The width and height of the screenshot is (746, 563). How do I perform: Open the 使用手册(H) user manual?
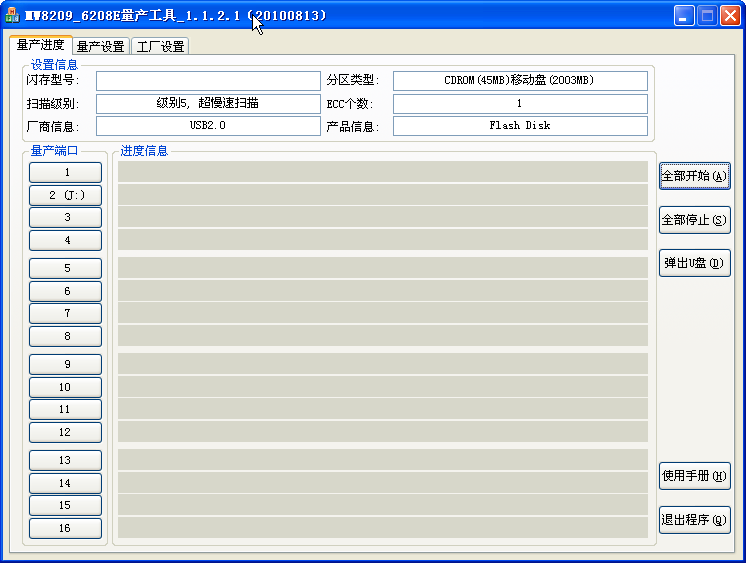[695, 476]
